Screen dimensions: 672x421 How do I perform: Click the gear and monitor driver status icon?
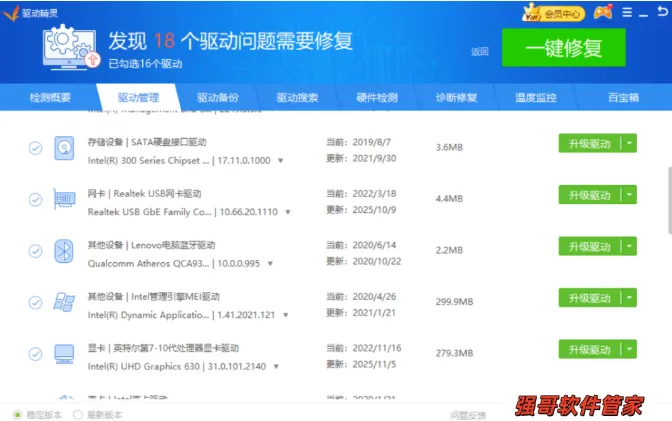[71, 47]
